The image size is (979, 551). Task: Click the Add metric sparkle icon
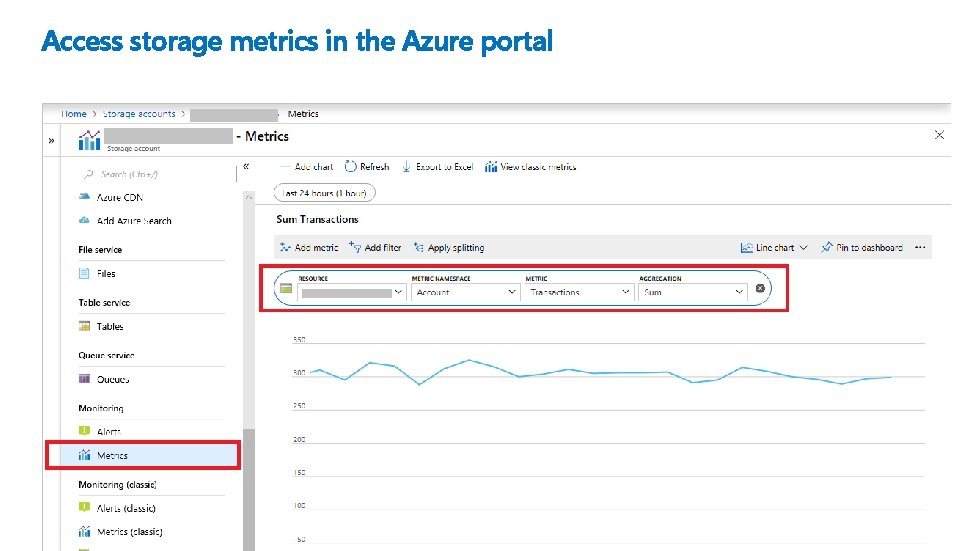click(x=285, y=248)
